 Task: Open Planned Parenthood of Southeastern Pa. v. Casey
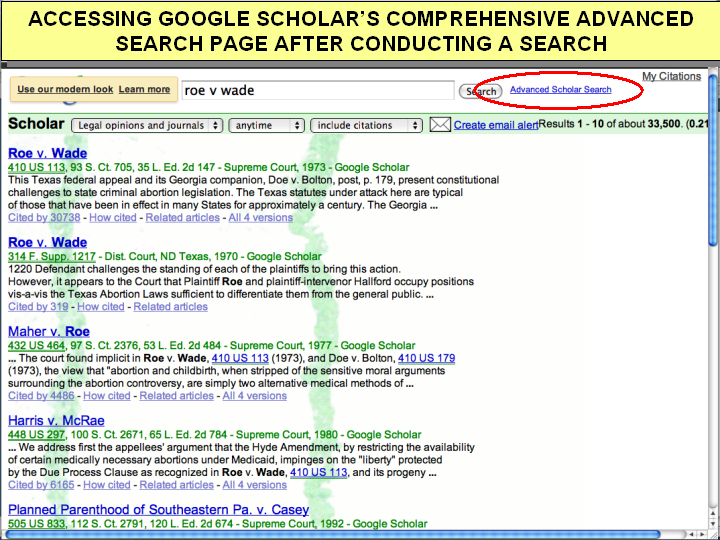click(x=158, y=509)
